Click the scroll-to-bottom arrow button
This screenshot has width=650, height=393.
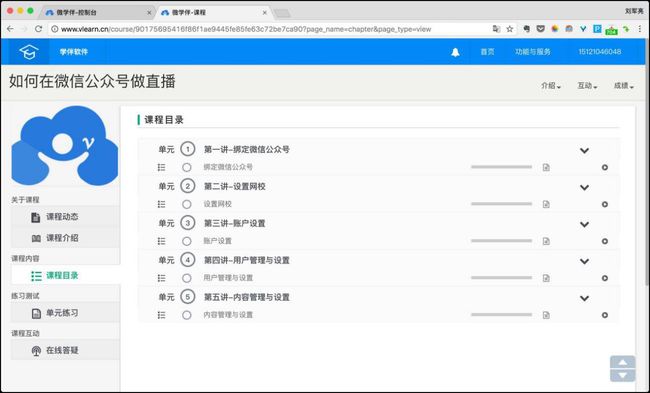pos(623,376)
